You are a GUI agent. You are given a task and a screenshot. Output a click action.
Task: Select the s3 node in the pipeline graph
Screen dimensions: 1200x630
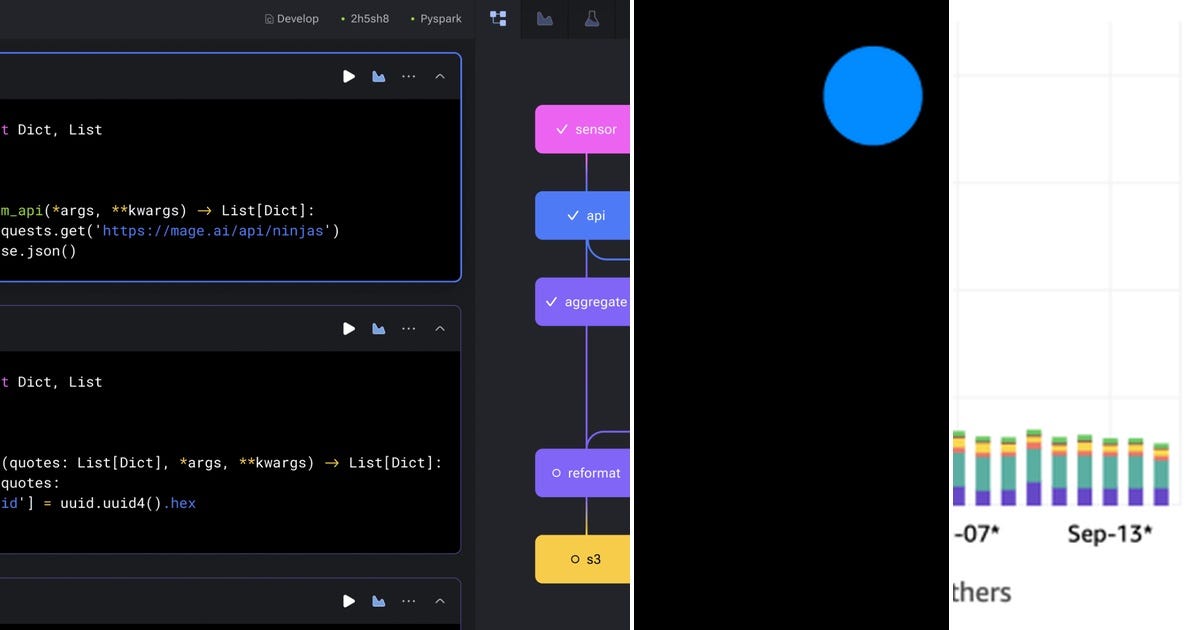[586, 559]
